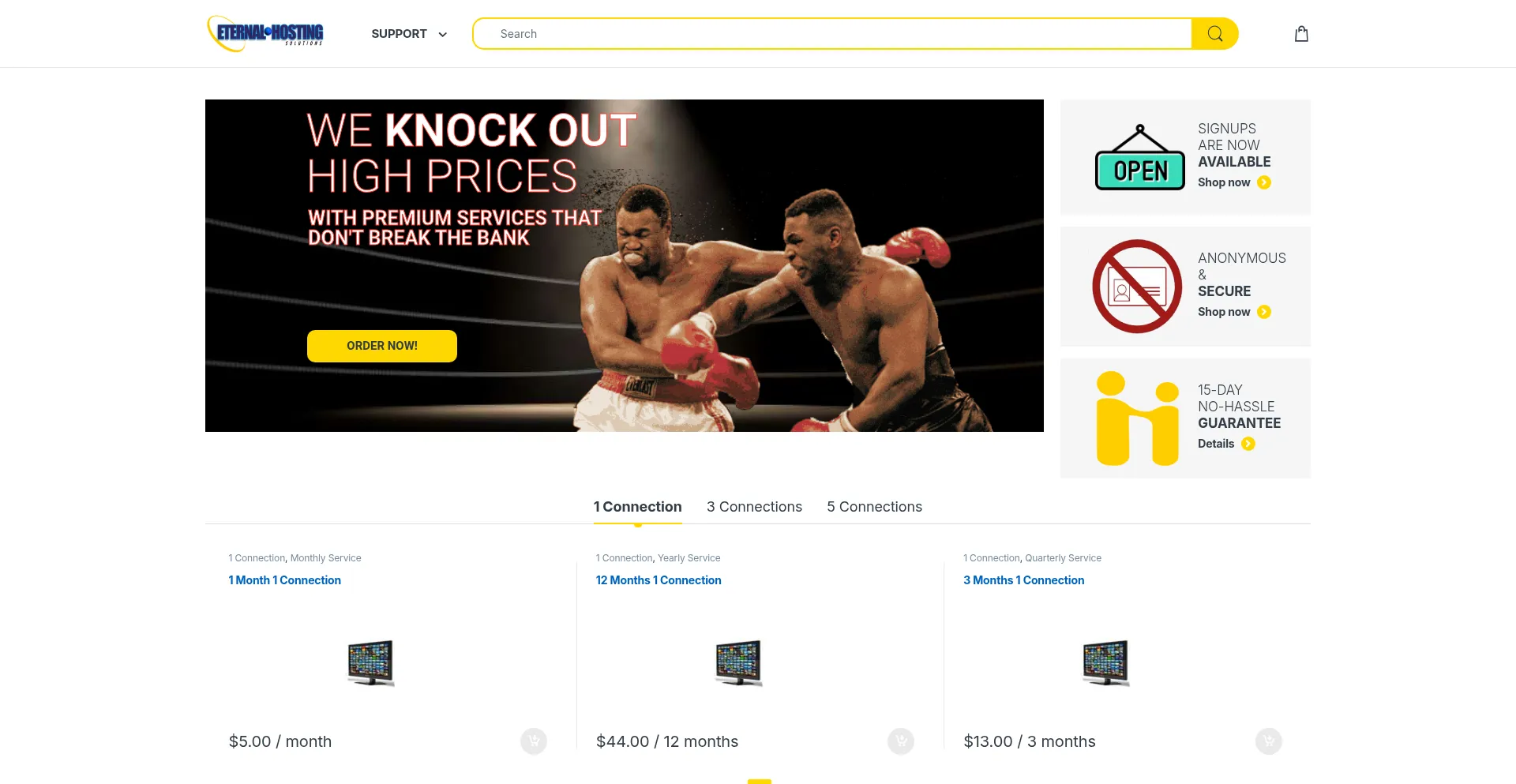
Task: Expand the SUPPORT dropdown menu
Action: tap(409, 34)
